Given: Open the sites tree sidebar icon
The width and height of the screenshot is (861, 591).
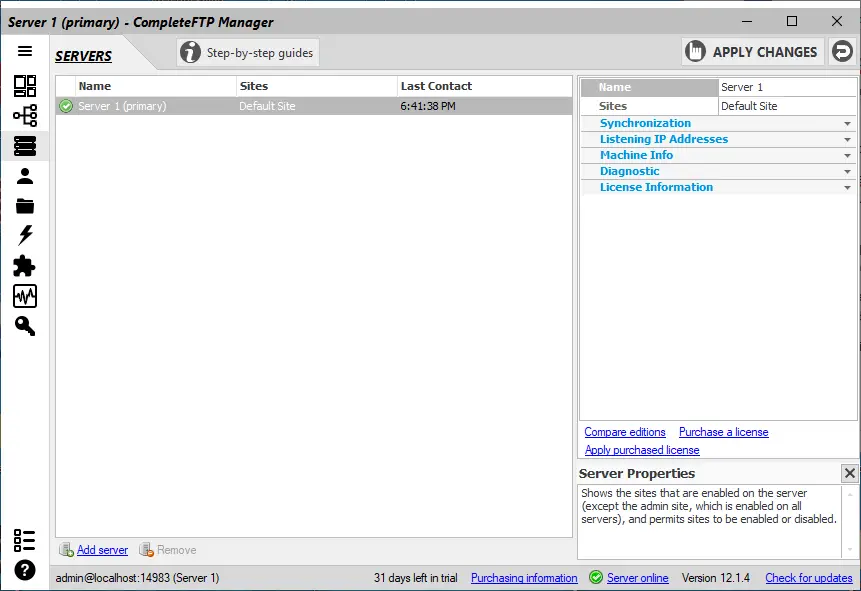Looking at the screenshot, I should [x=25, y=115].
